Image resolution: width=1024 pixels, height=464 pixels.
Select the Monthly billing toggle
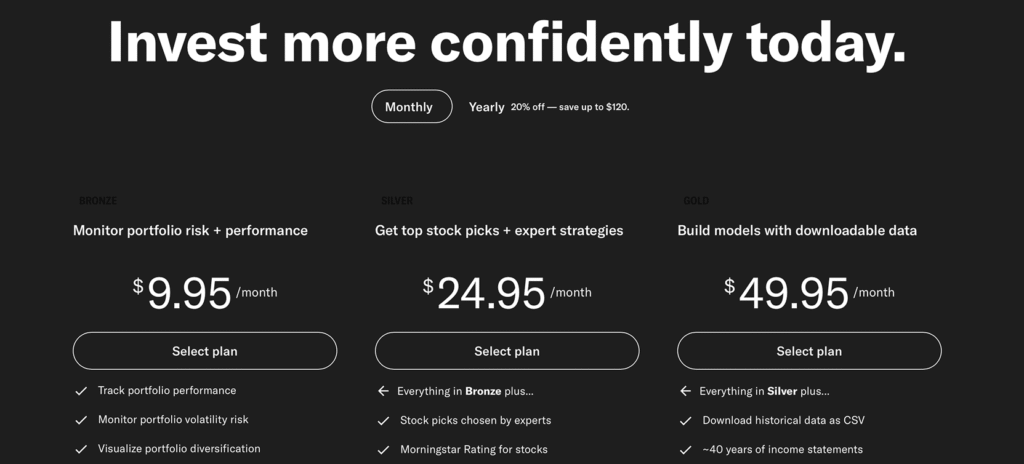point(411,107)
